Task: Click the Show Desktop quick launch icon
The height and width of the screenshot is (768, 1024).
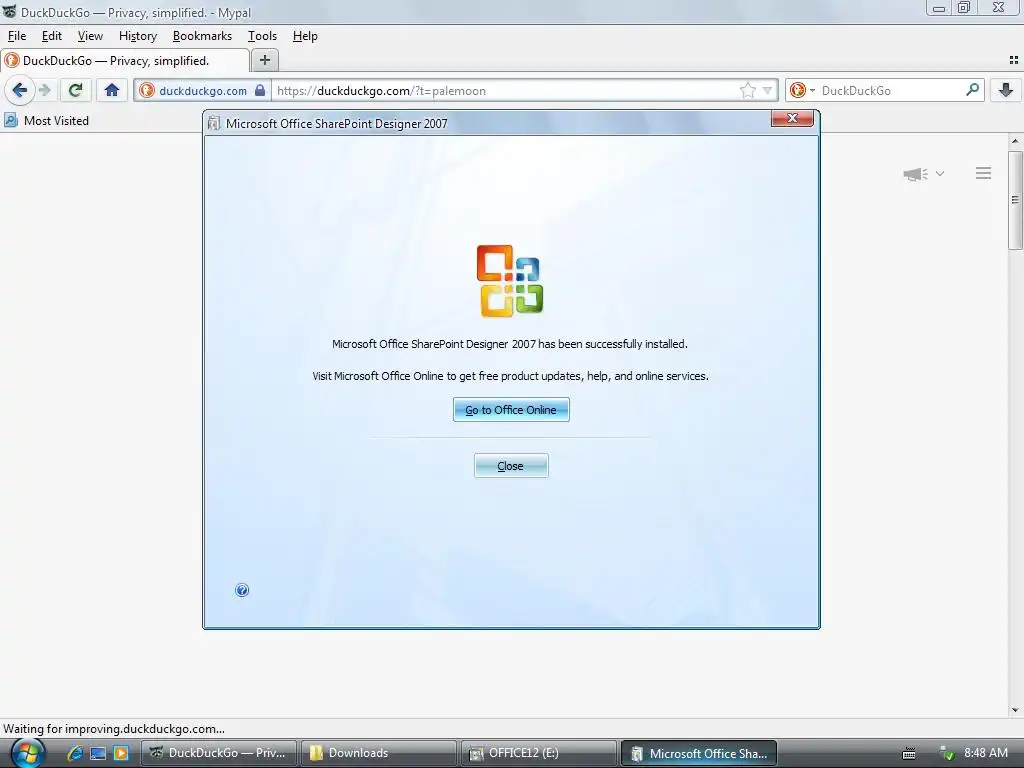Action: (98, 753)
